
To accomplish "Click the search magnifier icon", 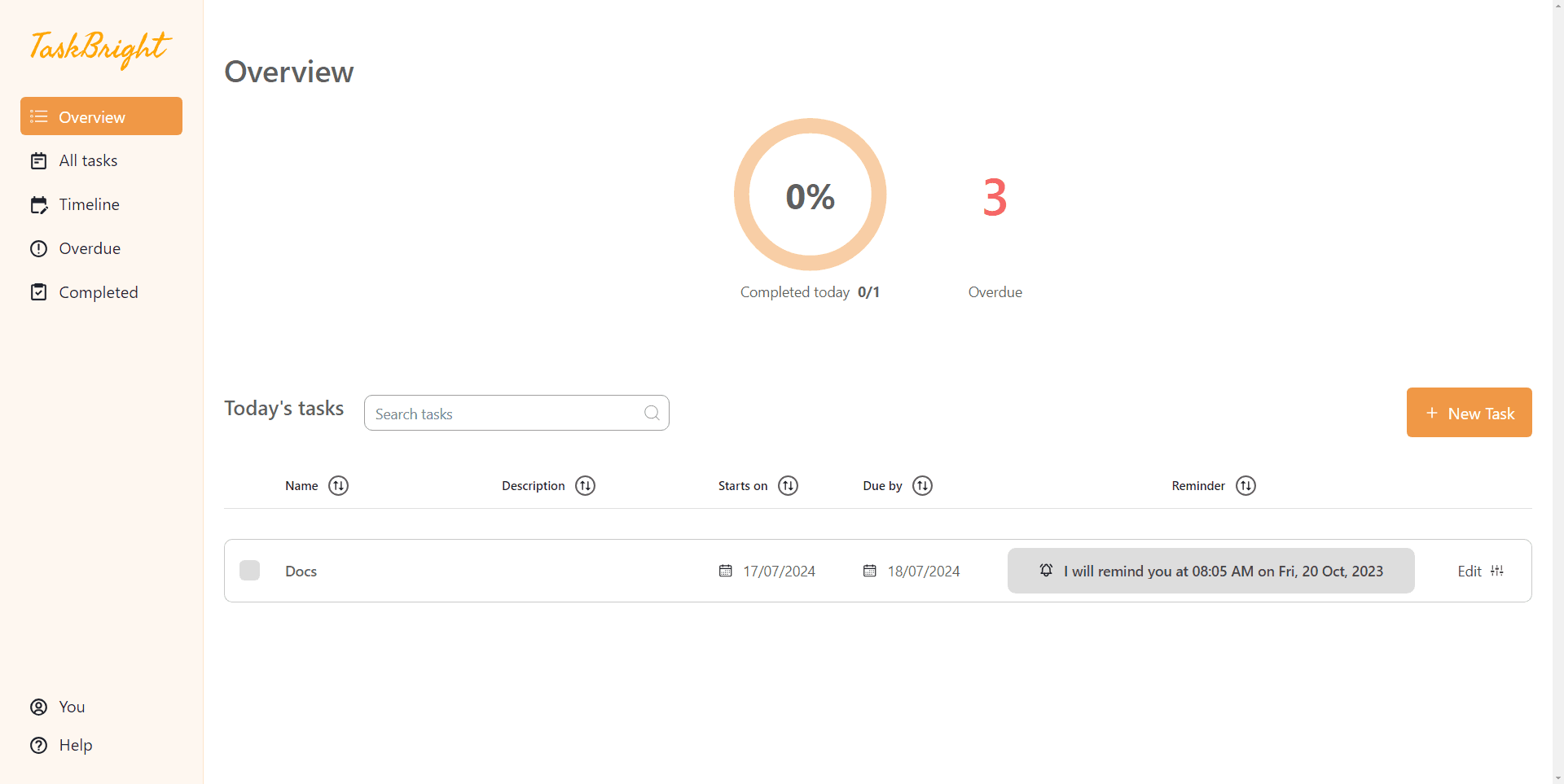I will click(652, 413).
